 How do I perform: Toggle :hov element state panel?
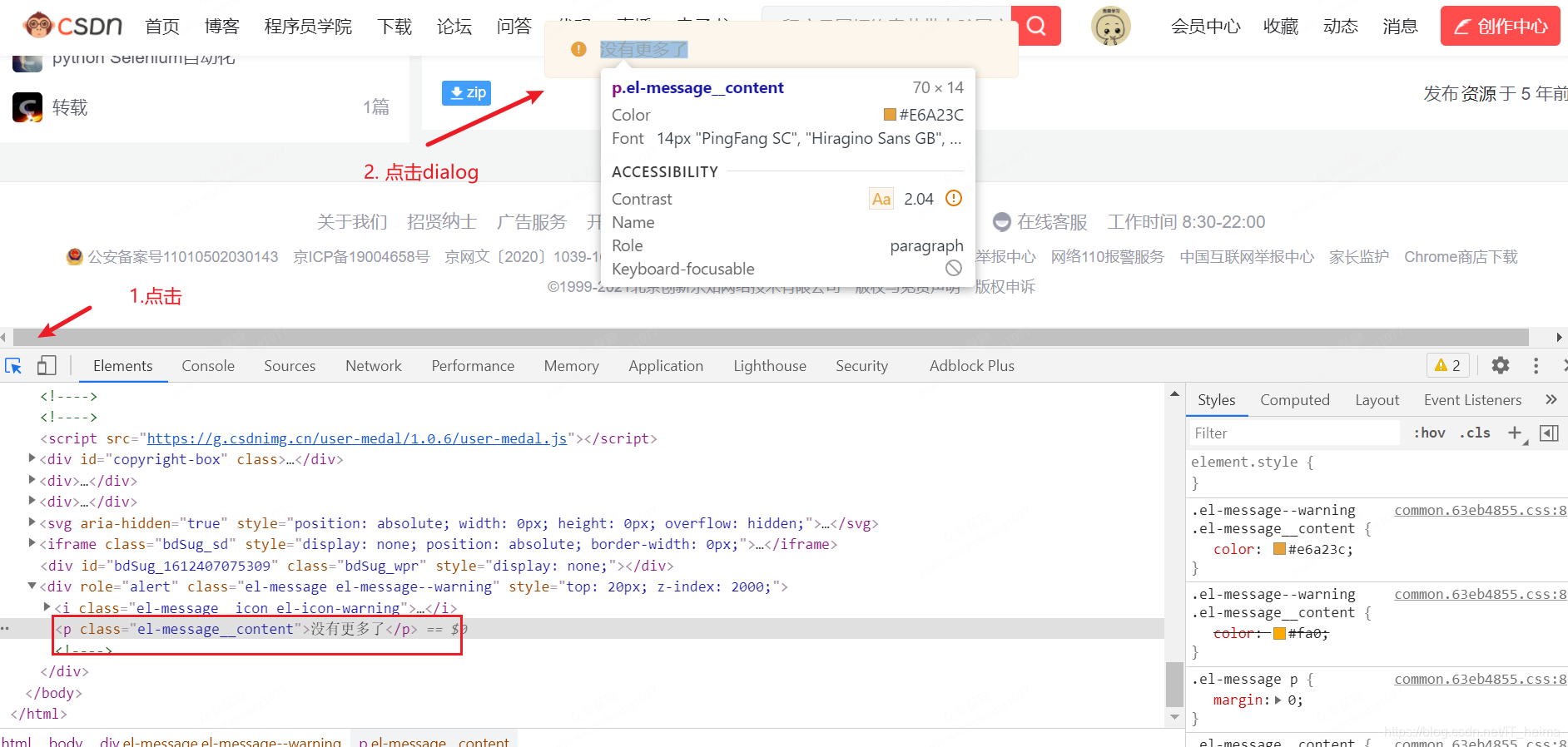coord(1430,433)
